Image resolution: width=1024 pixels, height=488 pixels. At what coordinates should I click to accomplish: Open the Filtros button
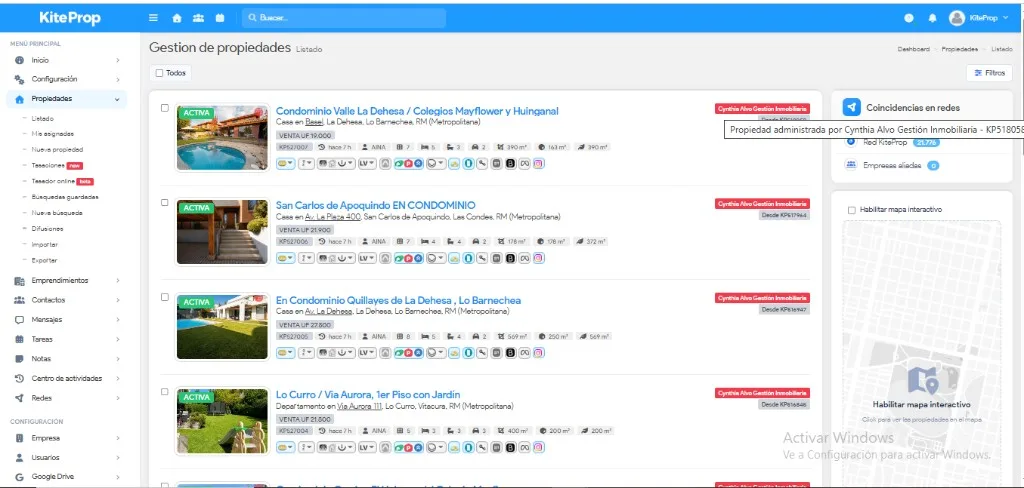tap(989, 73)
